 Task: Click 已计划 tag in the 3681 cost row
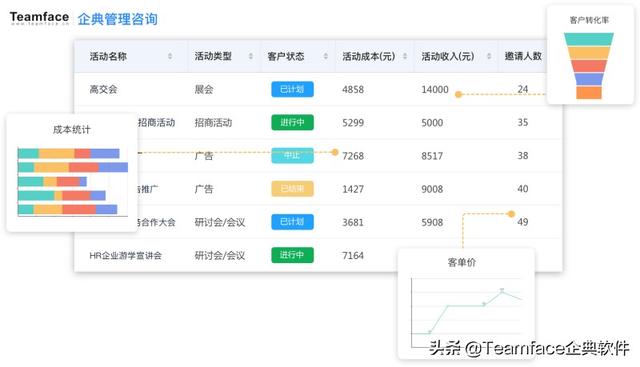click(292, 222)
